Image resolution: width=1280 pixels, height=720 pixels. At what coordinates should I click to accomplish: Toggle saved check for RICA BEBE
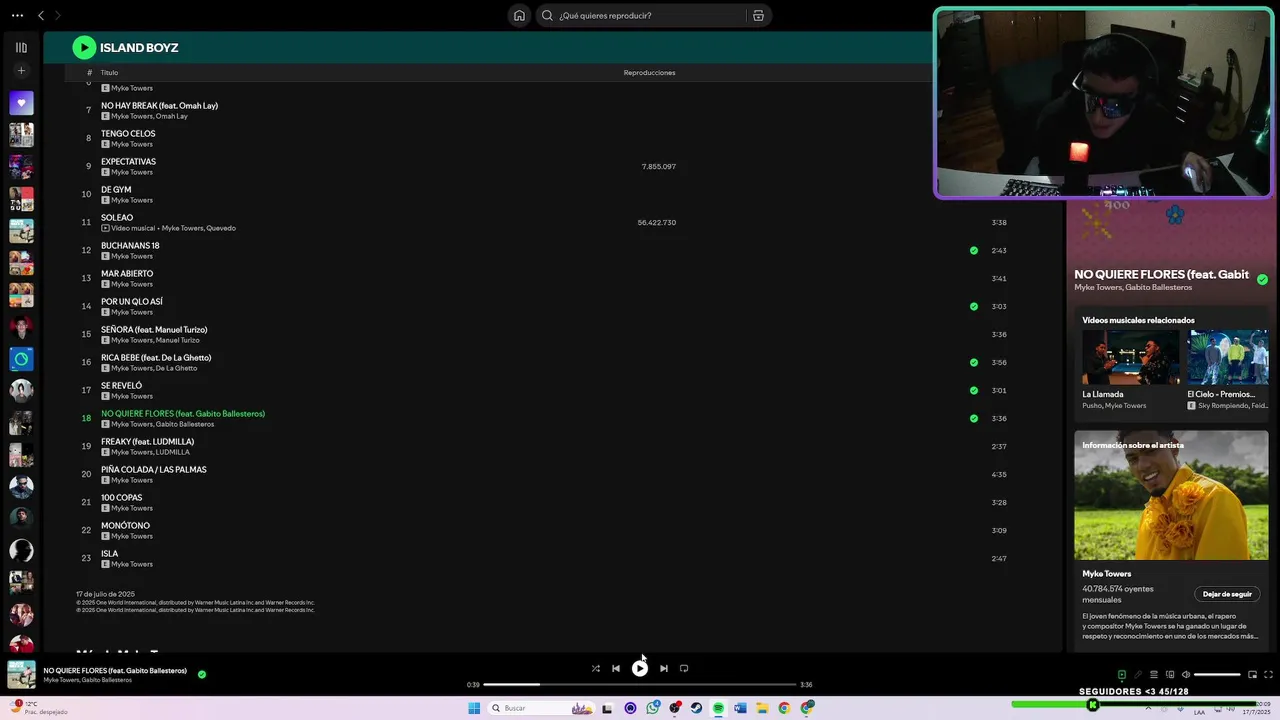click(x=974, y=362)
